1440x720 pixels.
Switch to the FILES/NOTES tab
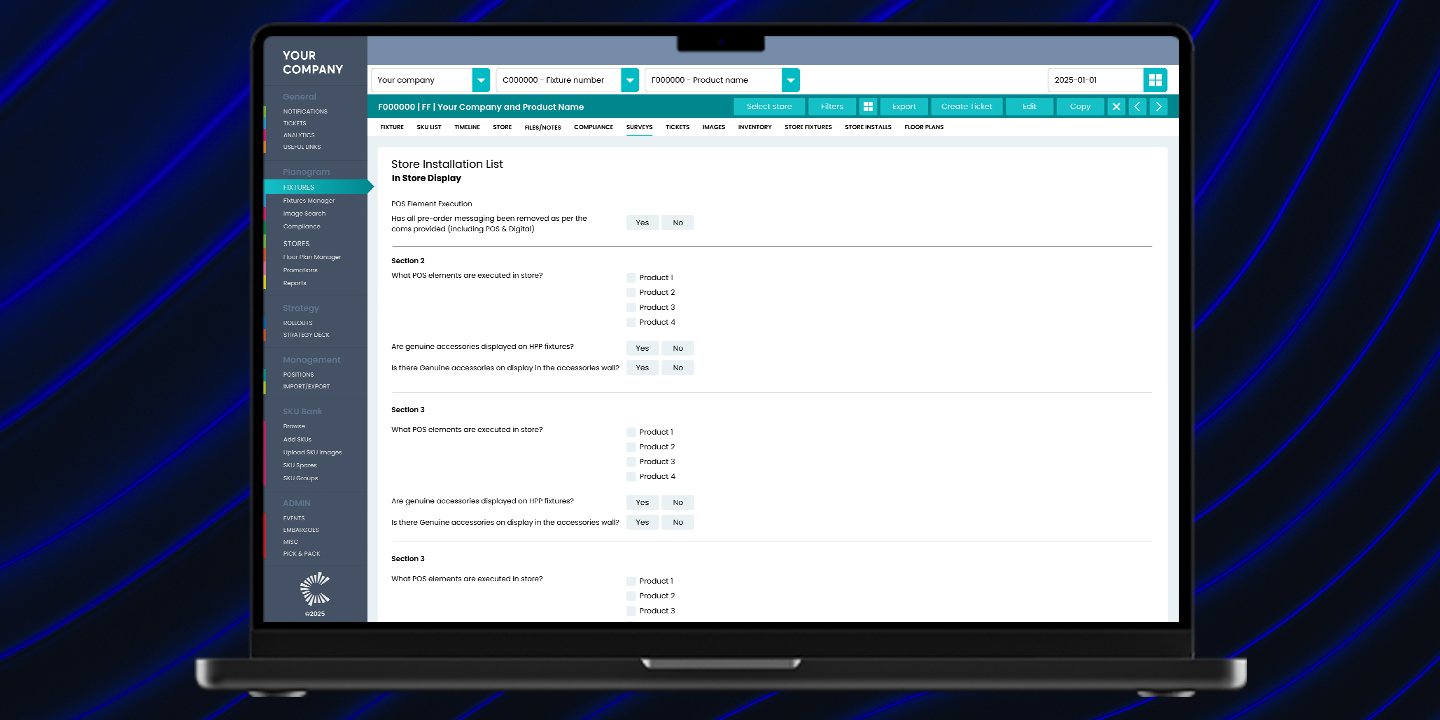coord(543,127)
